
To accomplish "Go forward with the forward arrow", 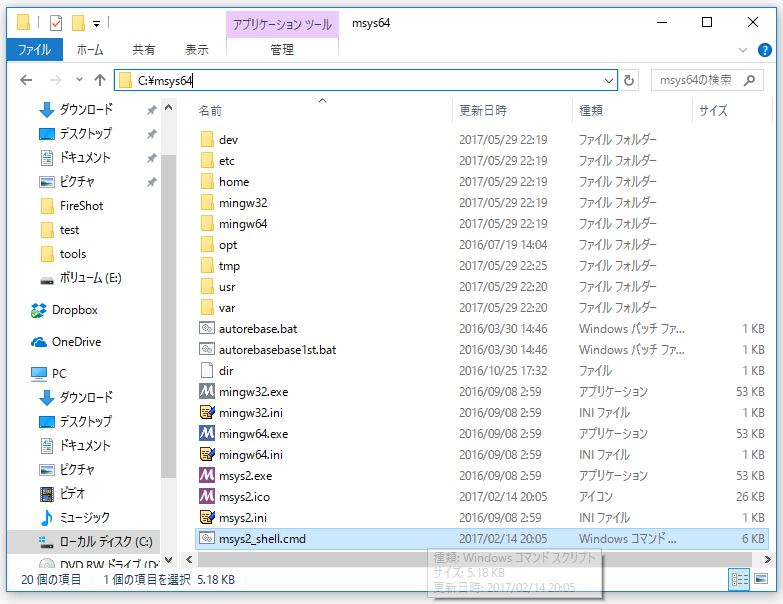I will coord(55,80).
